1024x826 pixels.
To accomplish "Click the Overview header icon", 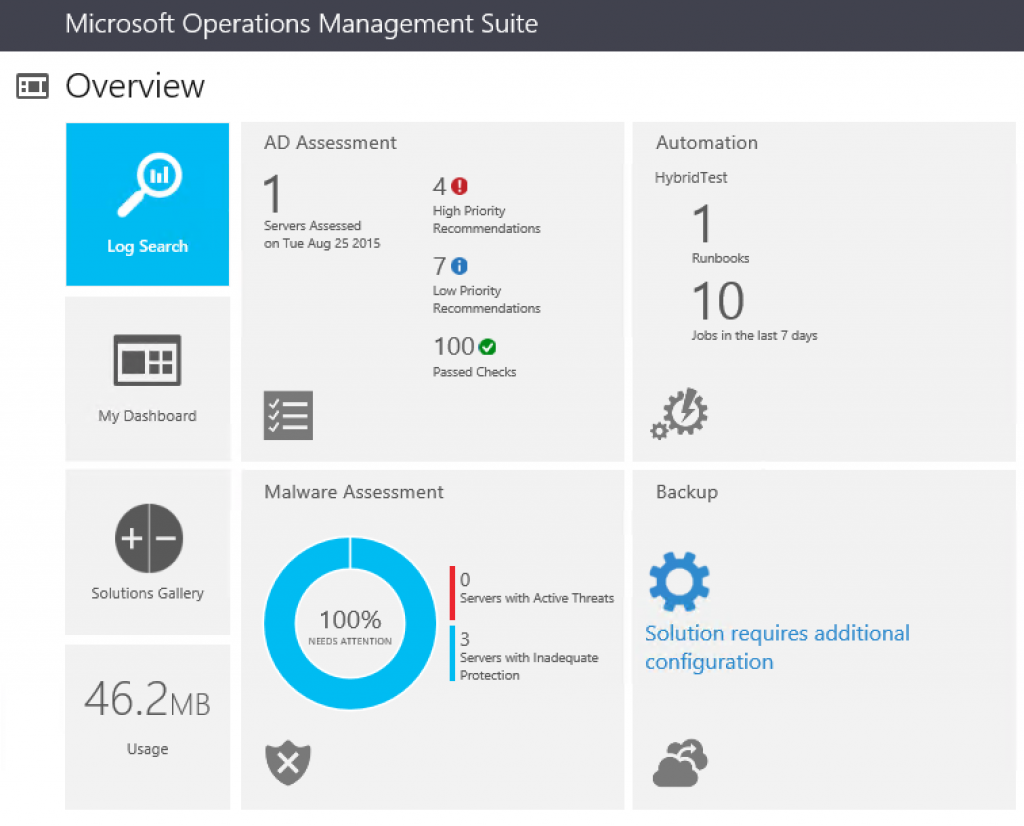I will tap(33, 86).
